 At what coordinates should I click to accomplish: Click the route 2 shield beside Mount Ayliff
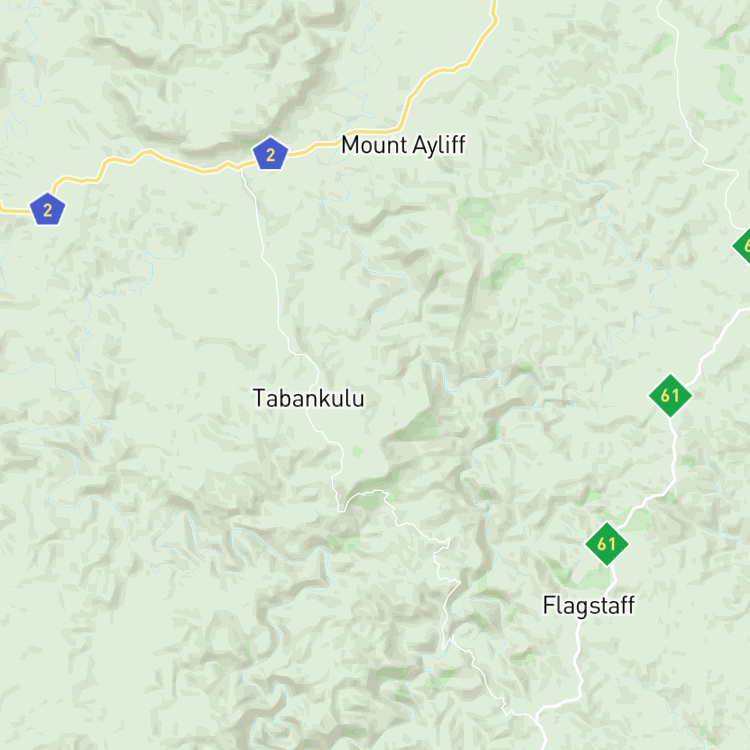270,154
